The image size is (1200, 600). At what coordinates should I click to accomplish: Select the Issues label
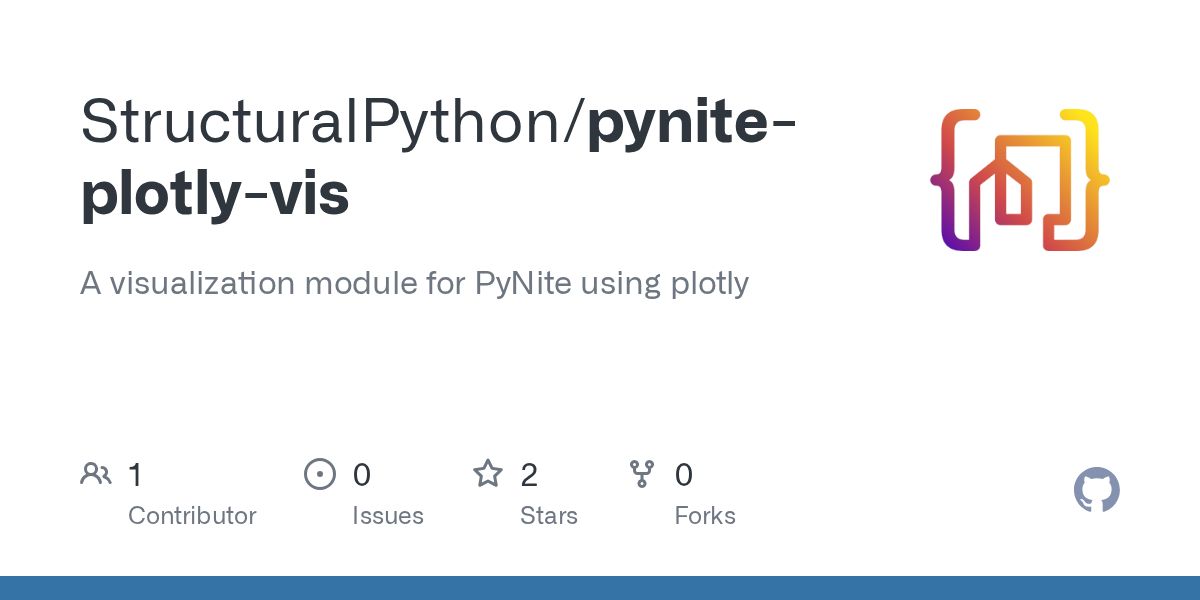(x=388, y=516)
